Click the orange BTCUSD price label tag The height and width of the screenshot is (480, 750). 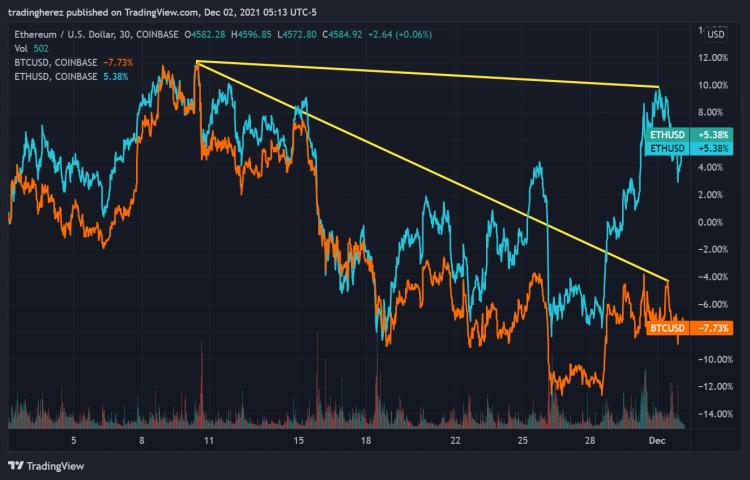(x=689, y=328)
